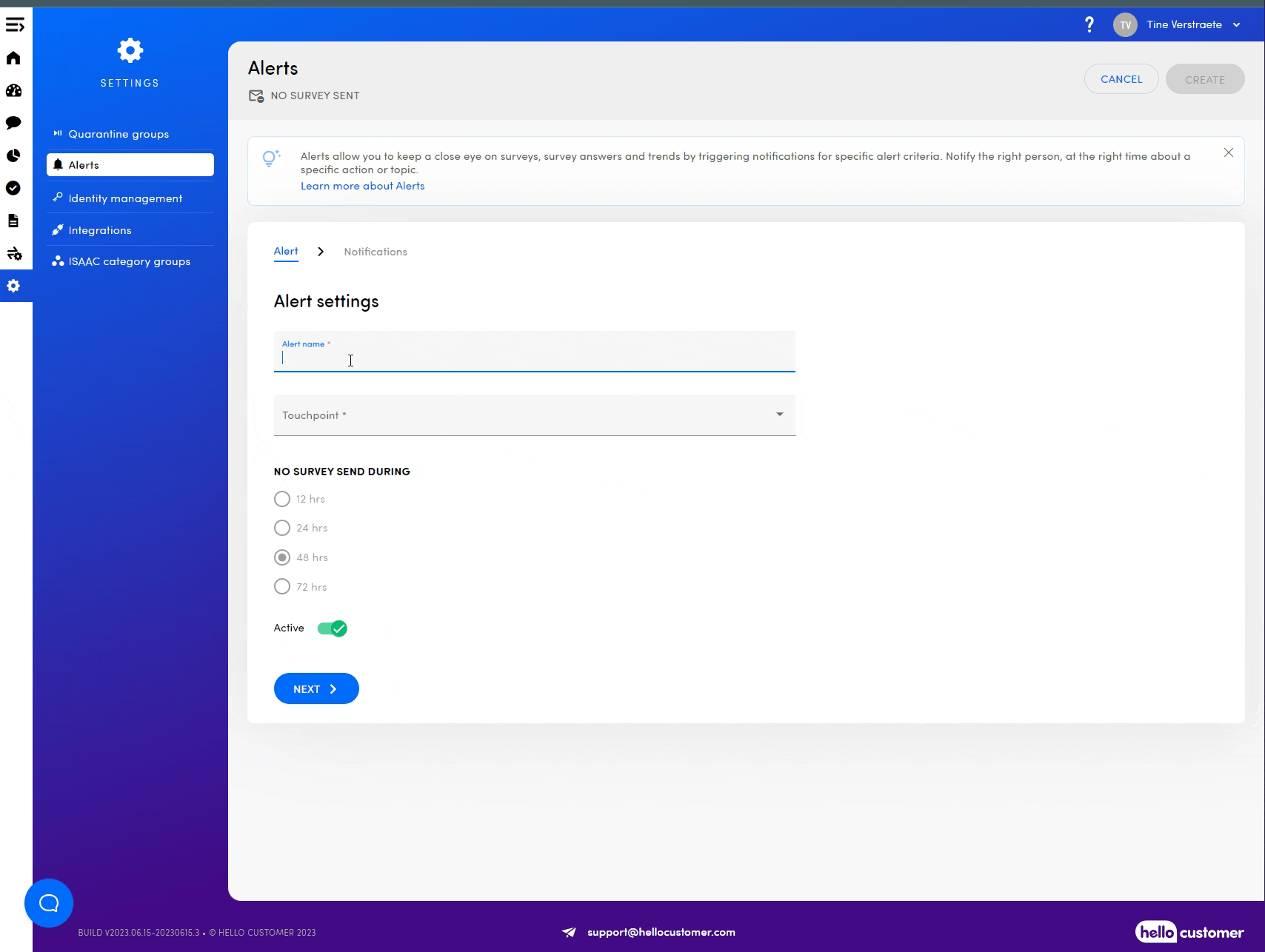Open the dashboard gauge icon
Image resolution: width=1265 pixels, height=952 pixels.
(x=13, y=91)
